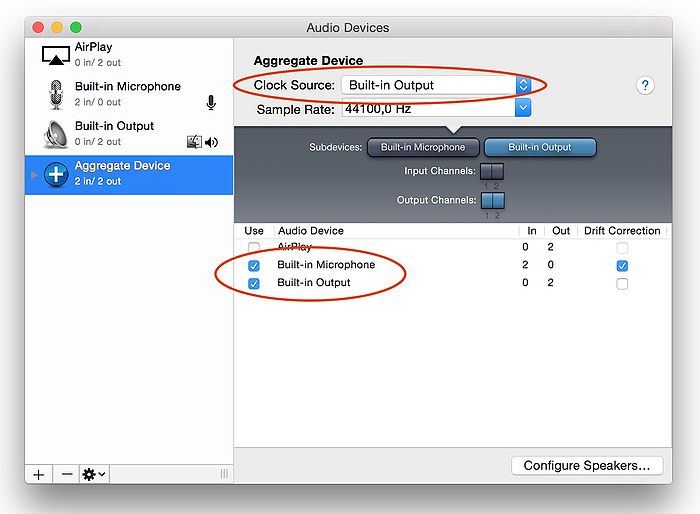Expand the Aggregate Device disclosure triangle
The height and width of the screenshot is (514, 700).
tap(35, 174)
